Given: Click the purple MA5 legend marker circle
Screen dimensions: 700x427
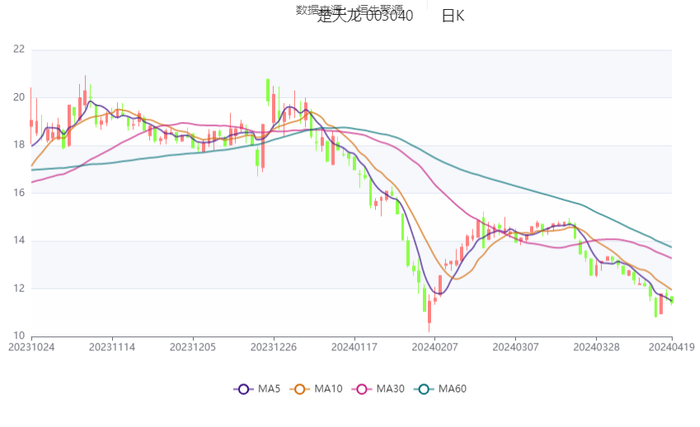Looking at the screenshot, I should tap(242, 389).
